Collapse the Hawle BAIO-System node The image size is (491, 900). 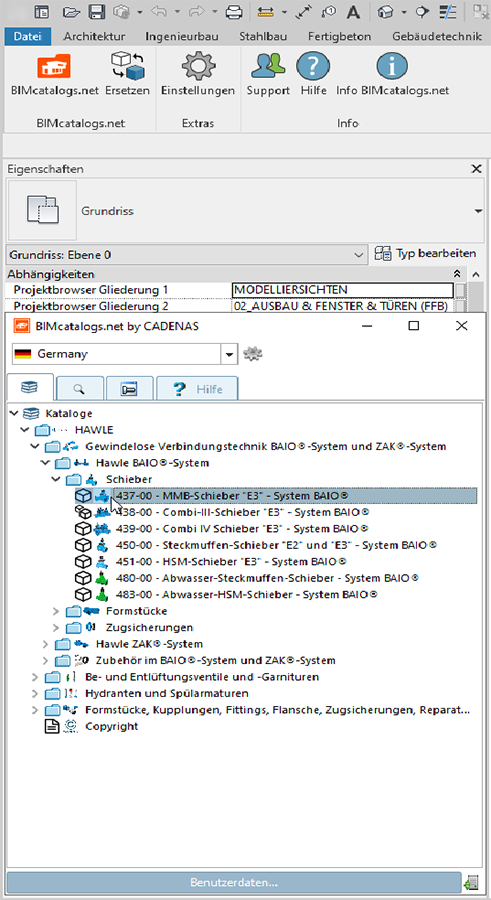[x=45, y=462]
